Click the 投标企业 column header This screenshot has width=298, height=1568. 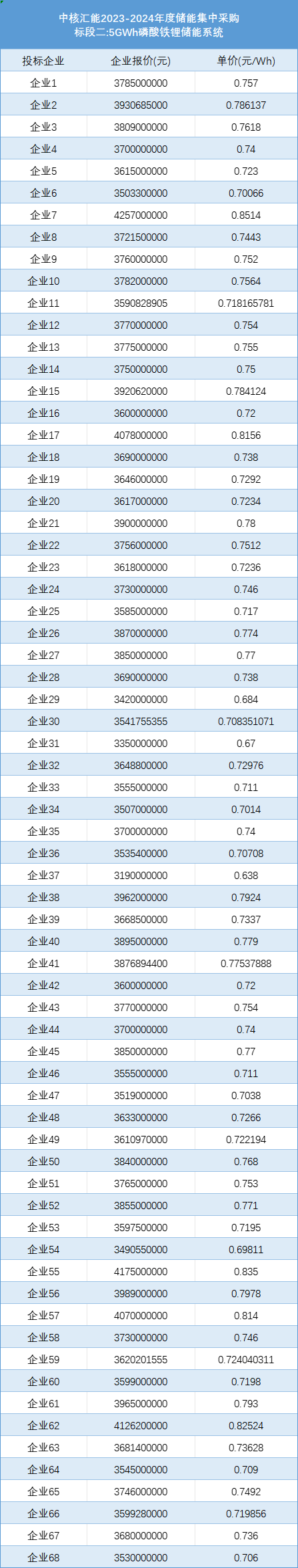coord(43,61)
